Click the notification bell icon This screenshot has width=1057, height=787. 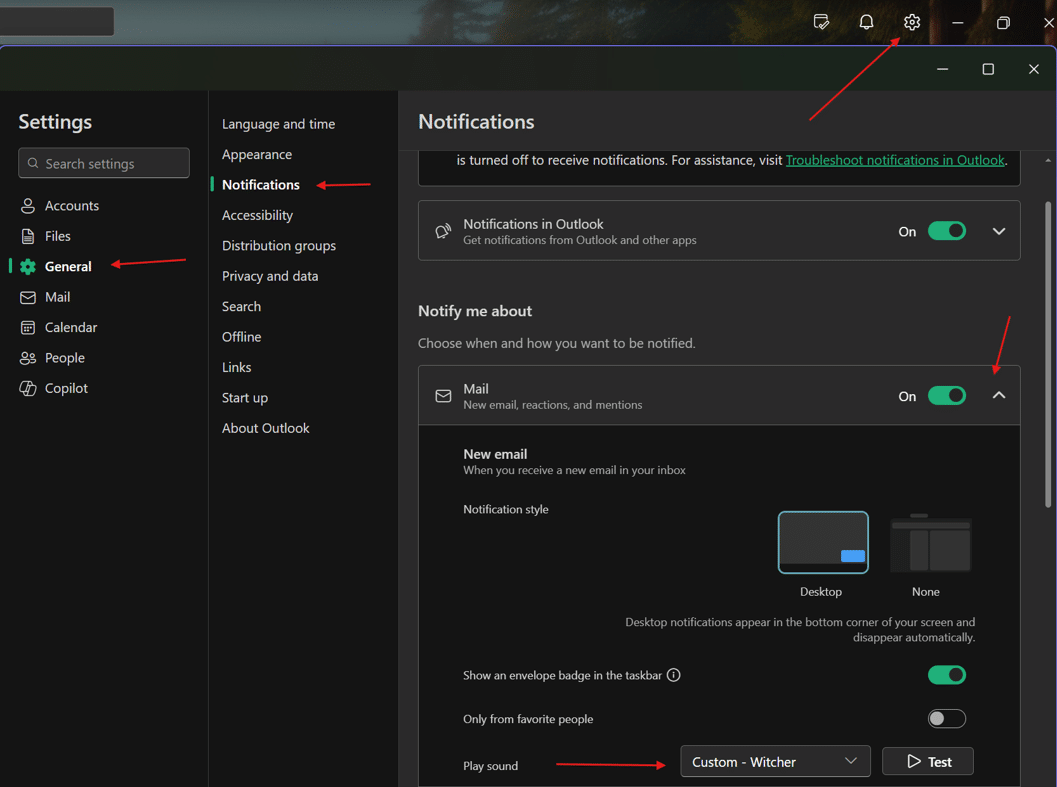[x=866, y=22]
